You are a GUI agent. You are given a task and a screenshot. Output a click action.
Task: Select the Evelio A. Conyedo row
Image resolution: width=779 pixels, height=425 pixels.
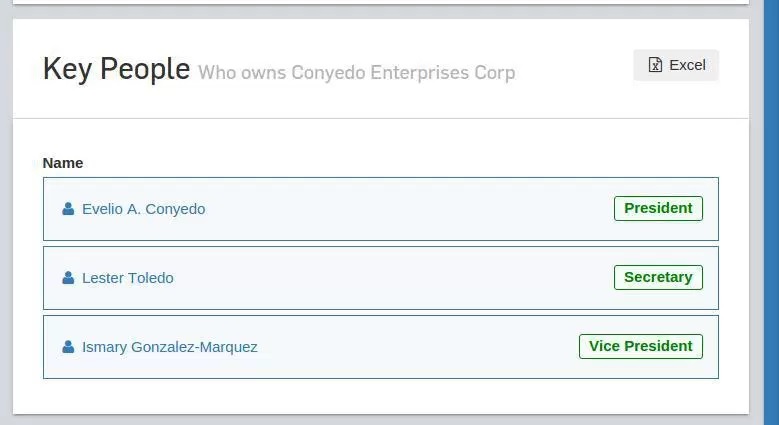[381, 209]
